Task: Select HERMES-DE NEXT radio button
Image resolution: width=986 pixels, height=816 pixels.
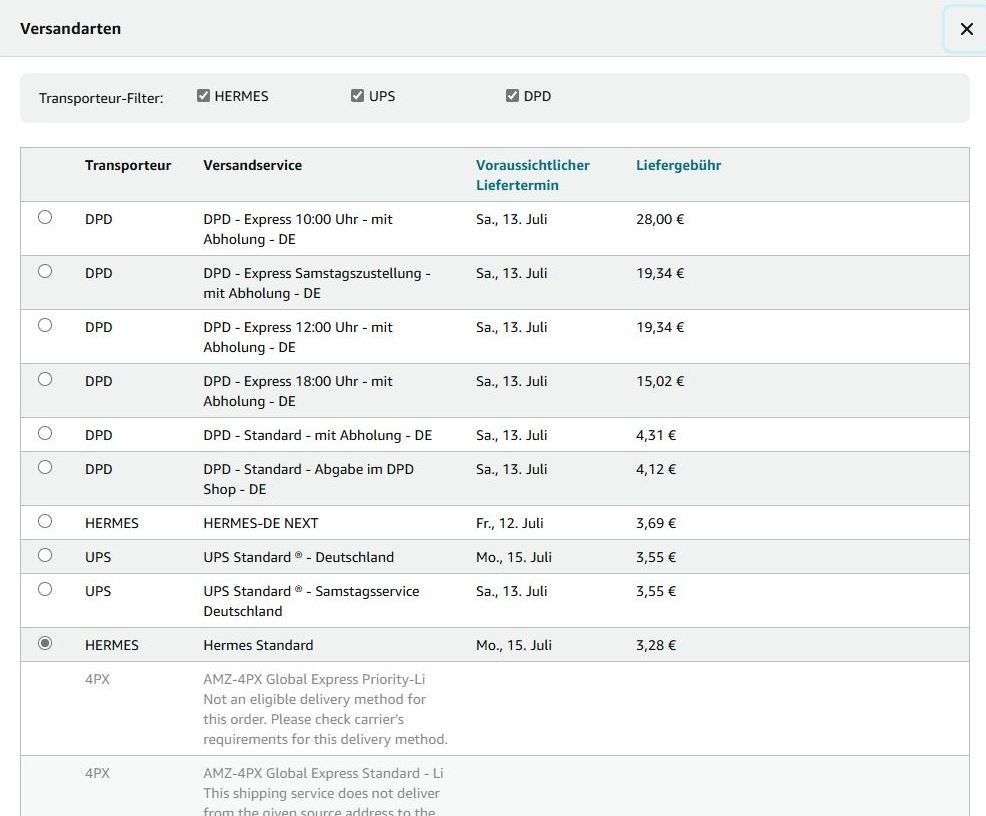Action: click(x=45, y=521)
